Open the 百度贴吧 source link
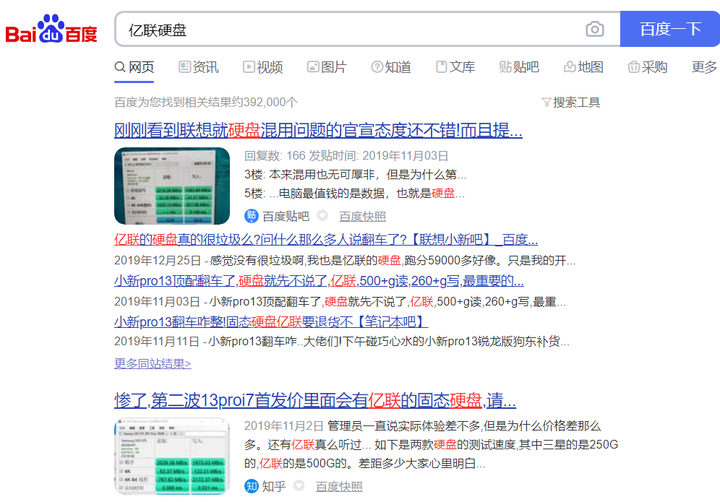Image resolution: width=720 pixels, height=502 pixels. pyautogui.click(x=286, y=216)
